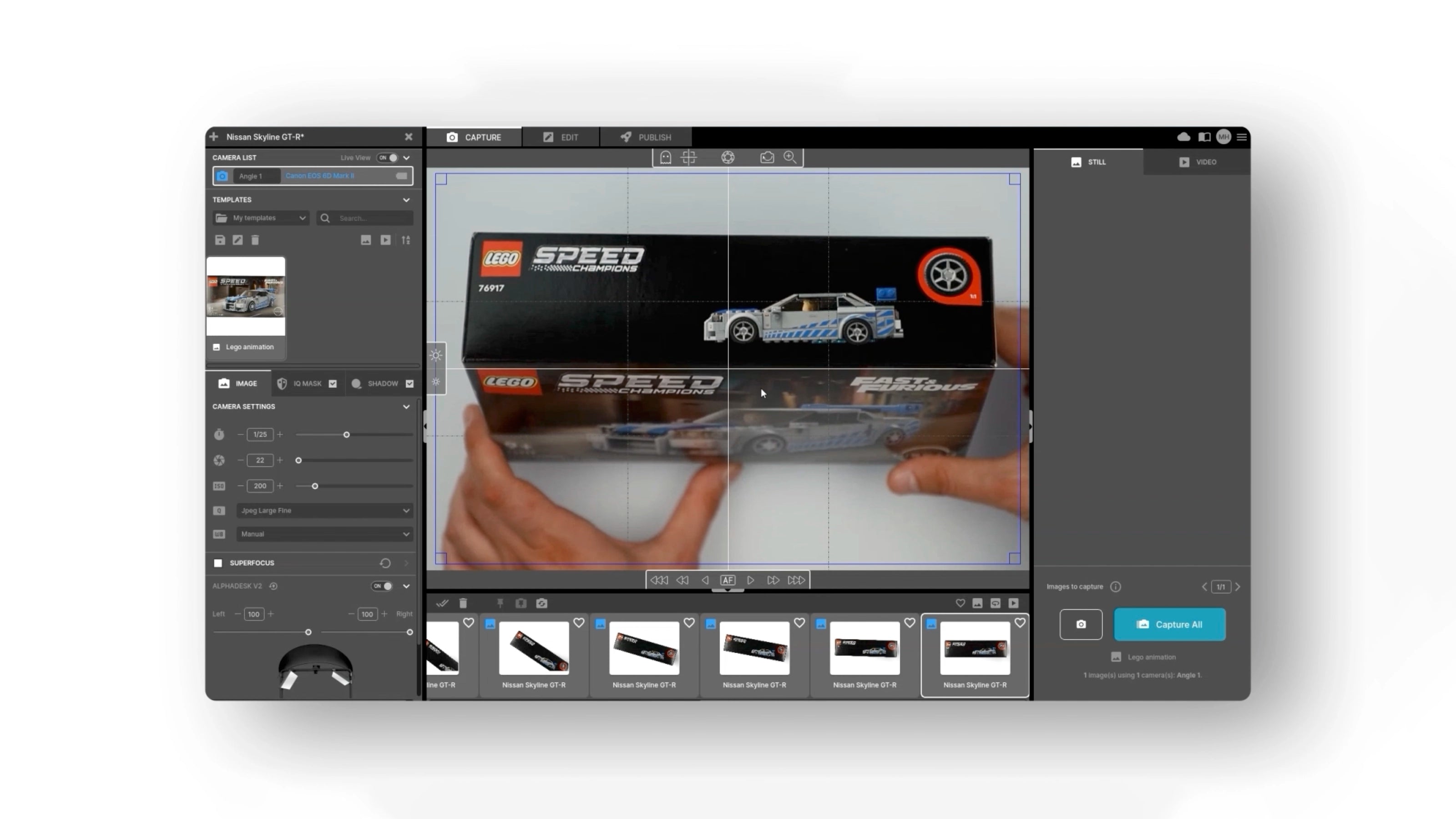
Task: Check the Superfocus checkbox
Action: point(218,563)
